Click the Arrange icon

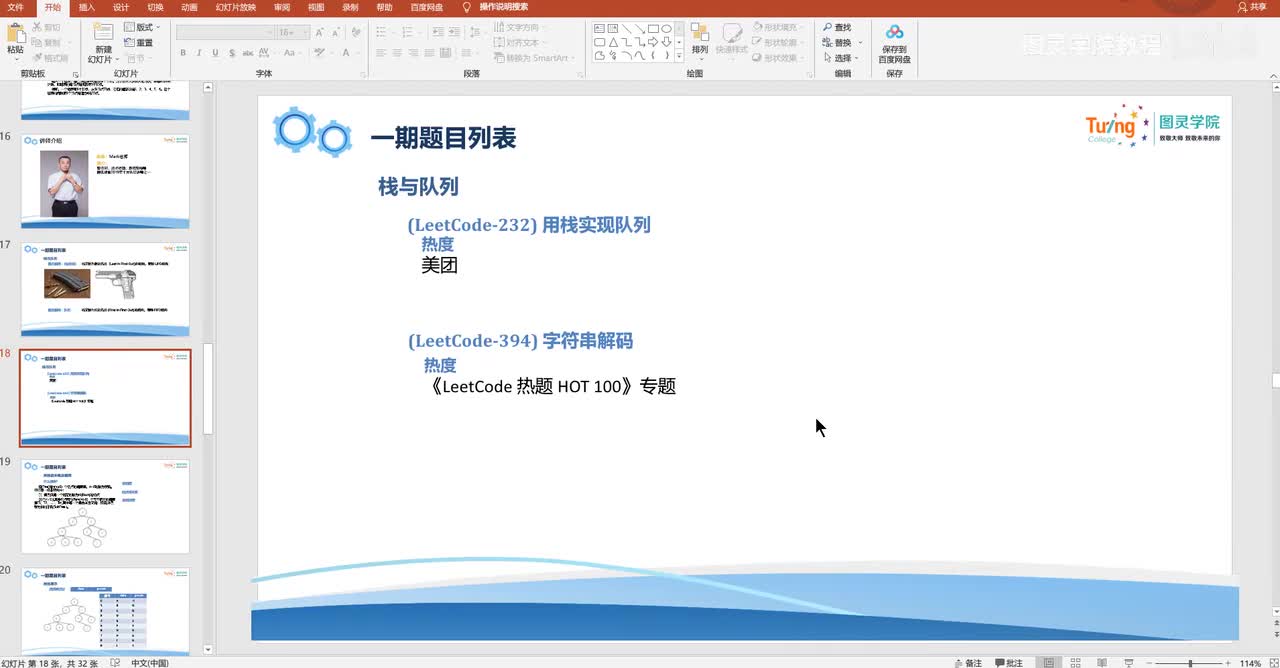pyautogui.click(x=700, y=34)
